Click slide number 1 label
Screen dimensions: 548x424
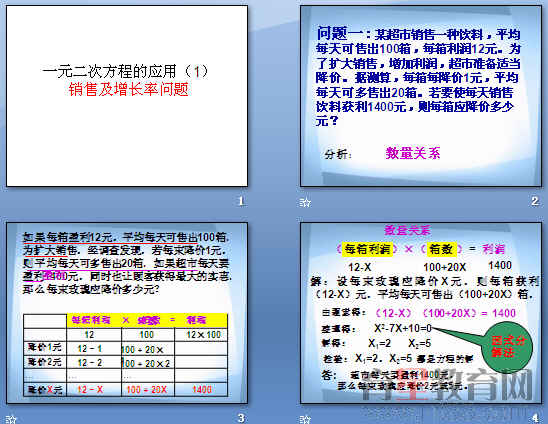pyautogui.click(x=241, y=201)
